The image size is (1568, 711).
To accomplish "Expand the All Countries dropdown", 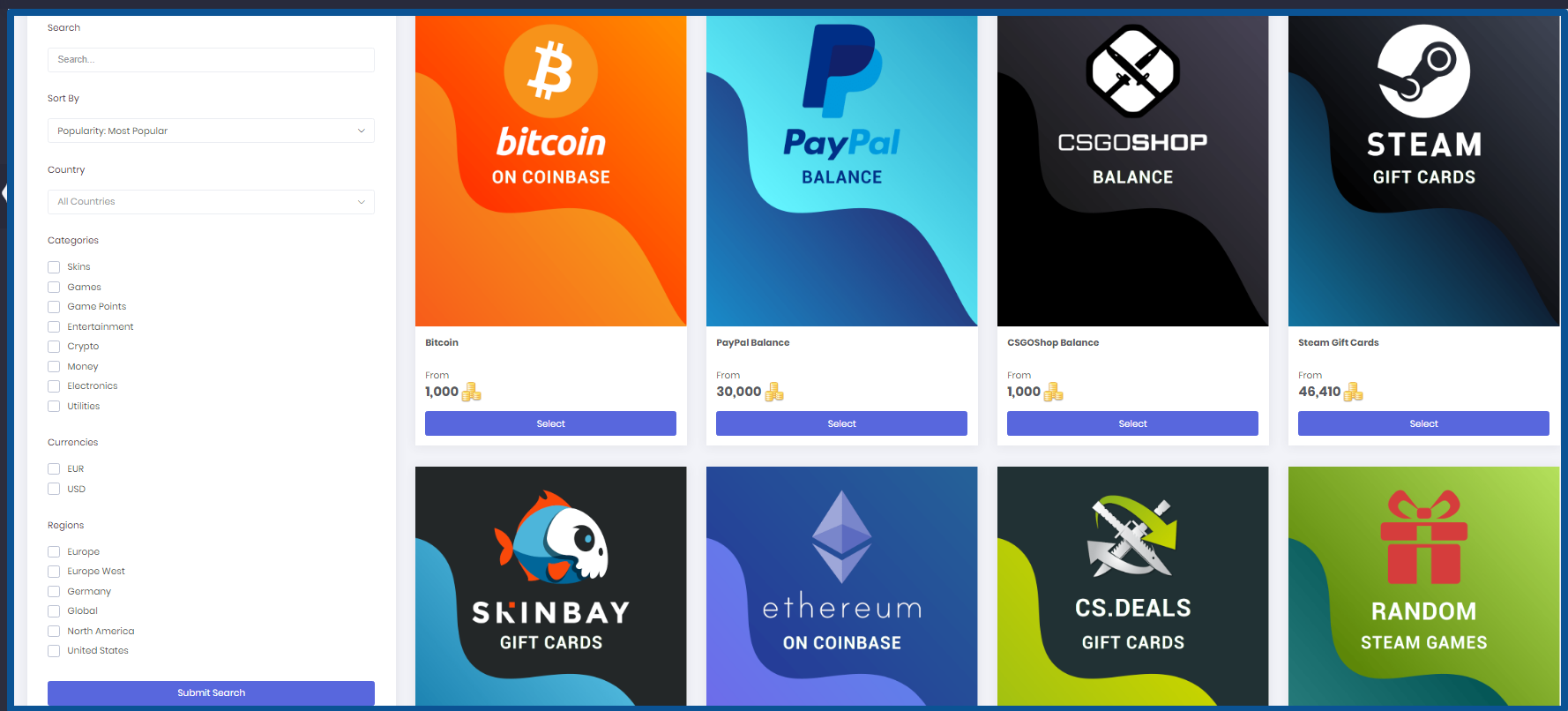I will [x=211, y=202].
